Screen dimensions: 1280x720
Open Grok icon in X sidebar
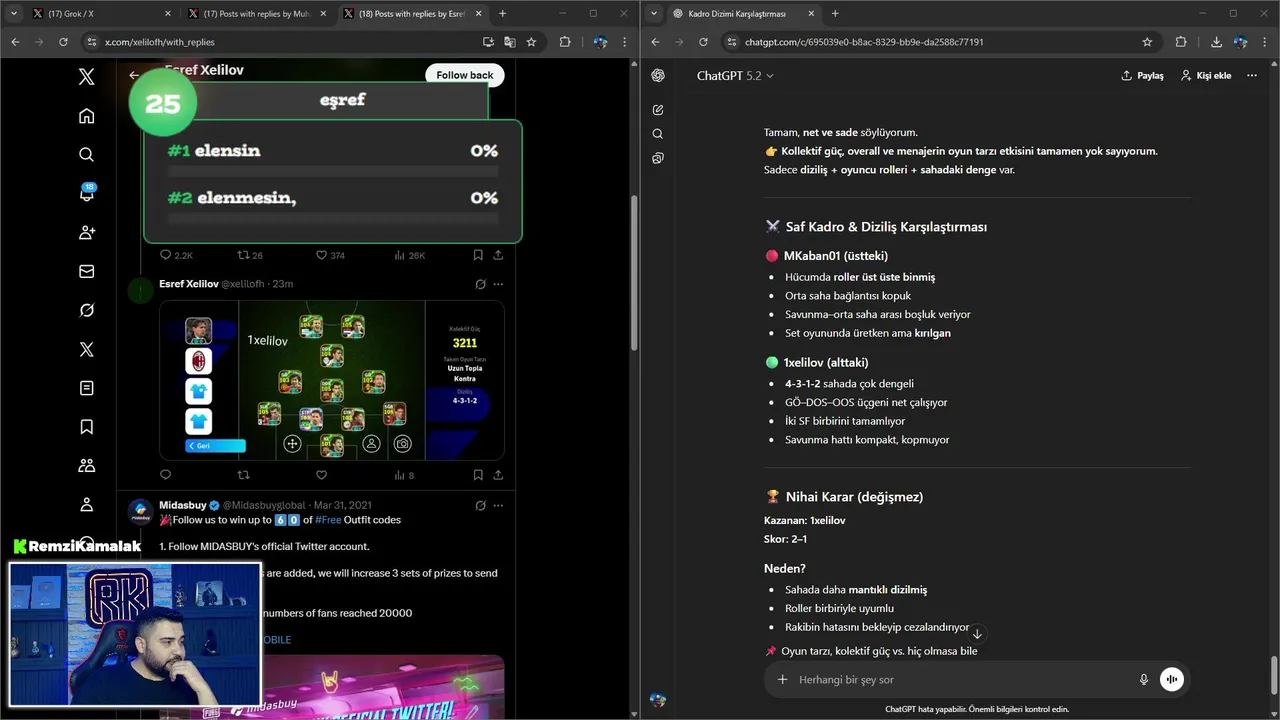point(87,311)
